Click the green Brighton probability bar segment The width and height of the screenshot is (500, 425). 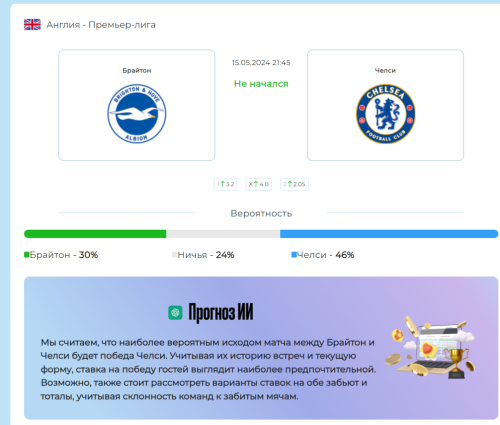pyautogui.click(x=95, y=234)
